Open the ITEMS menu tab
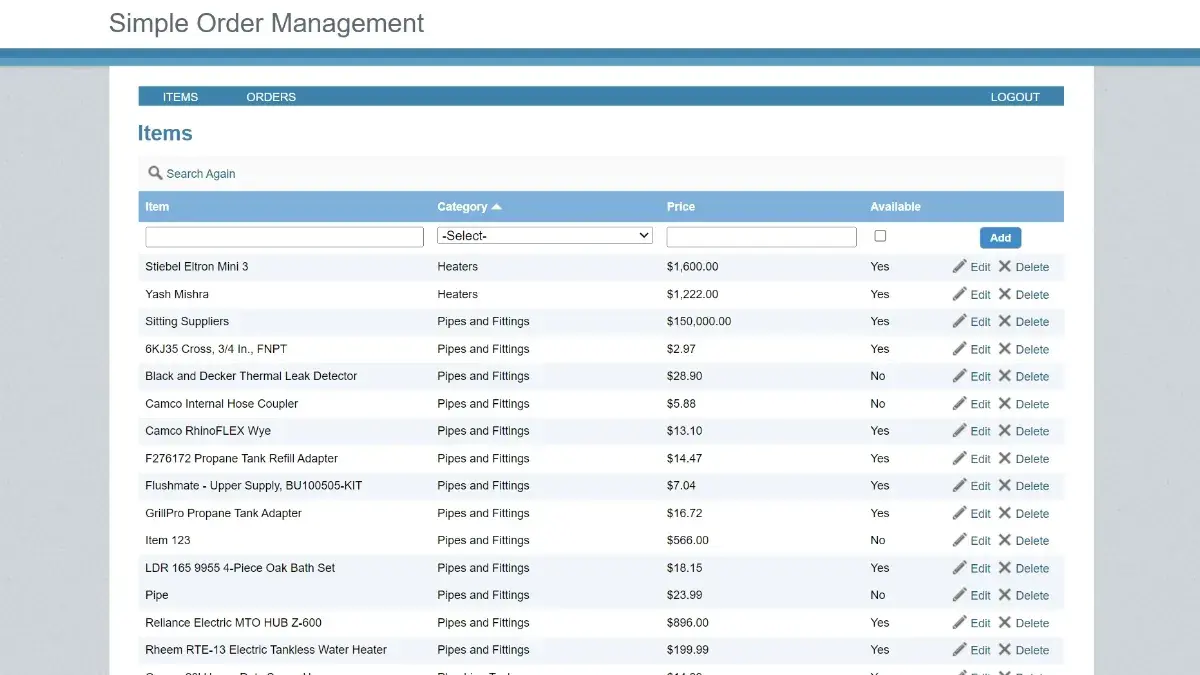The height and width of the screenshot is (675, 1200). click(x=180, y=97)
